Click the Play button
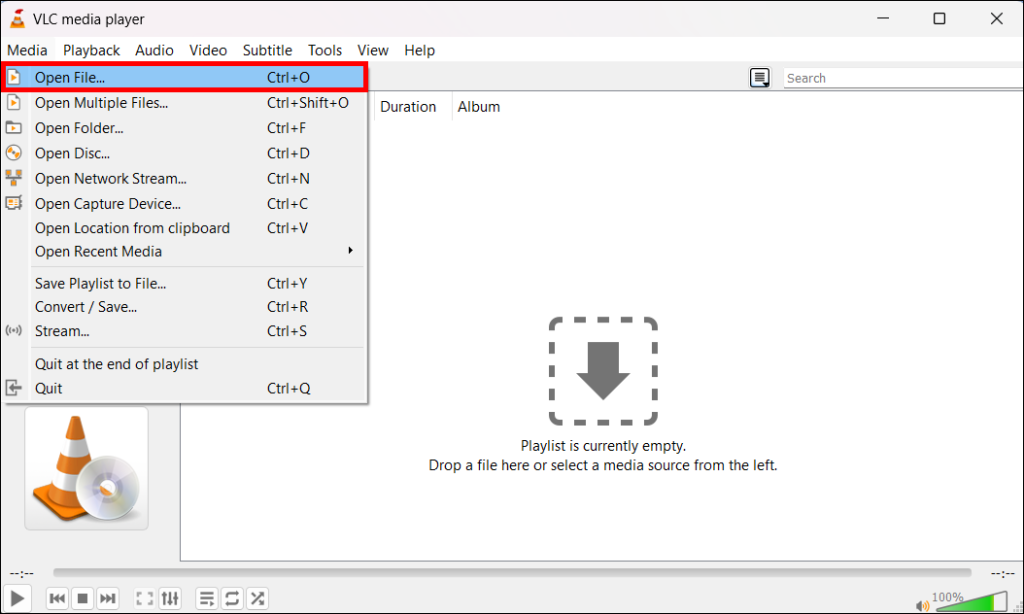 point(17,598)
